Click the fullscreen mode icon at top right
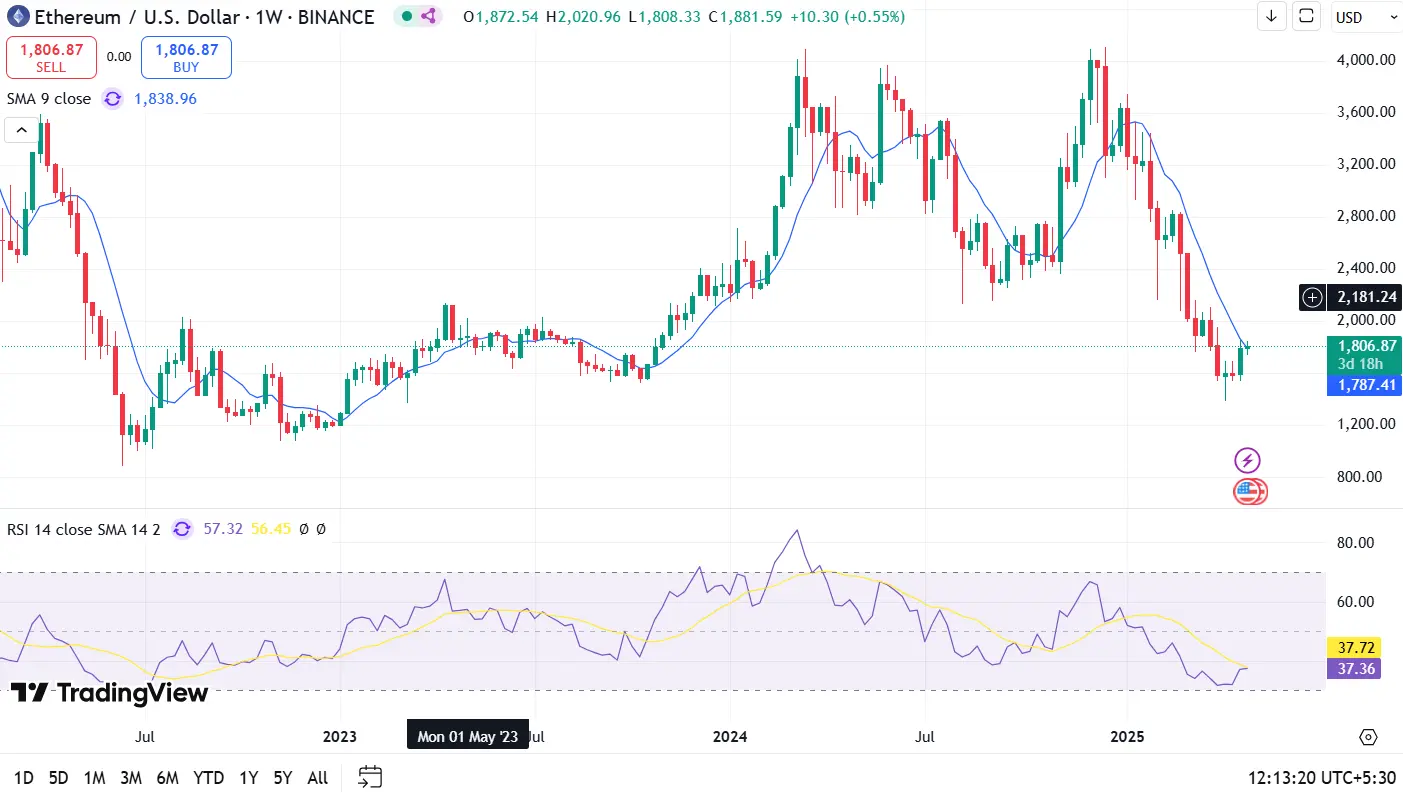The image size is (1403, 793). coord(1306,16)
